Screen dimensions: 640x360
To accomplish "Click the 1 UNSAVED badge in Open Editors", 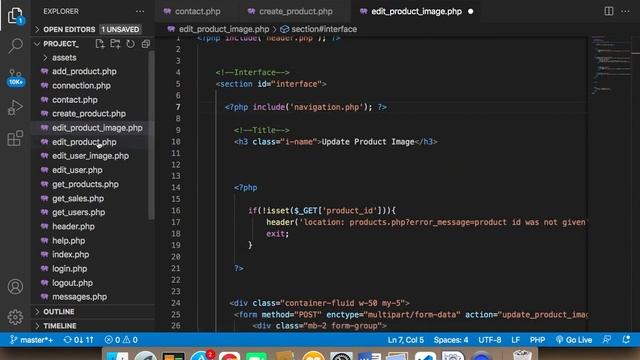I will point(120,29).
